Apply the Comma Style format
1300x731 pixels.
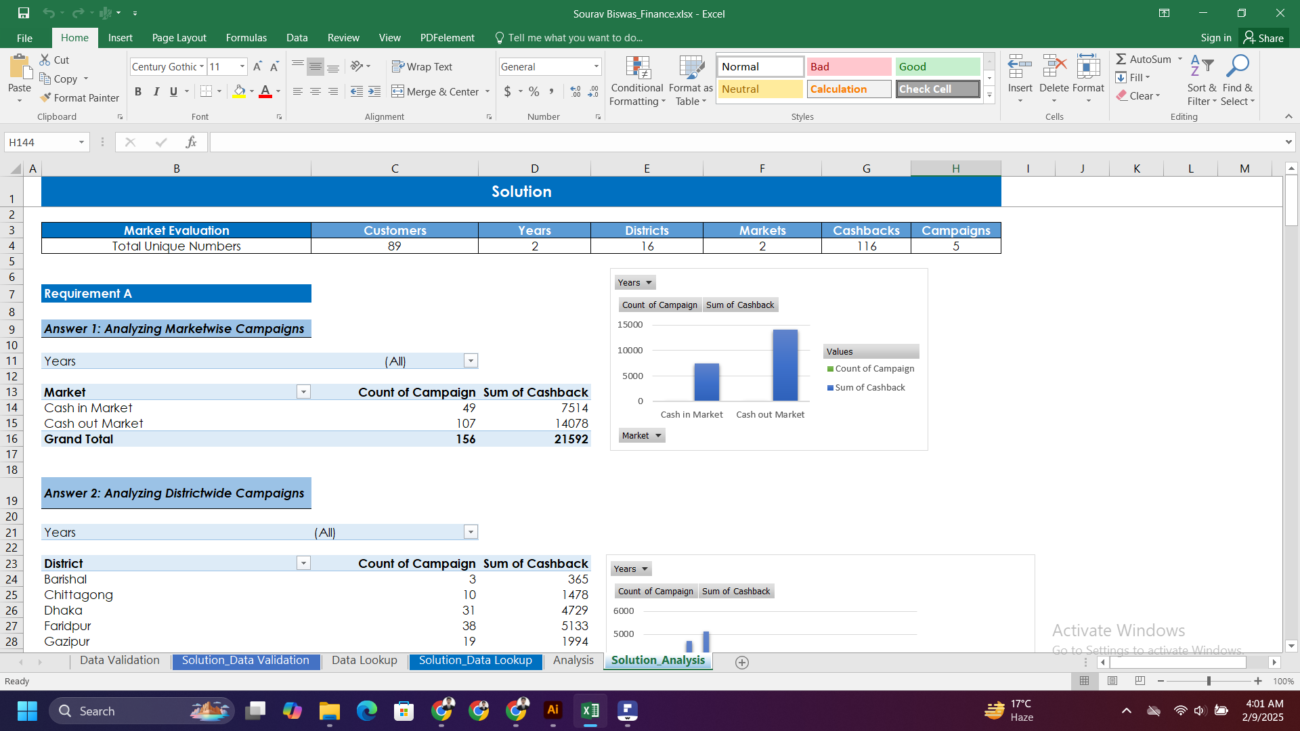551,91
